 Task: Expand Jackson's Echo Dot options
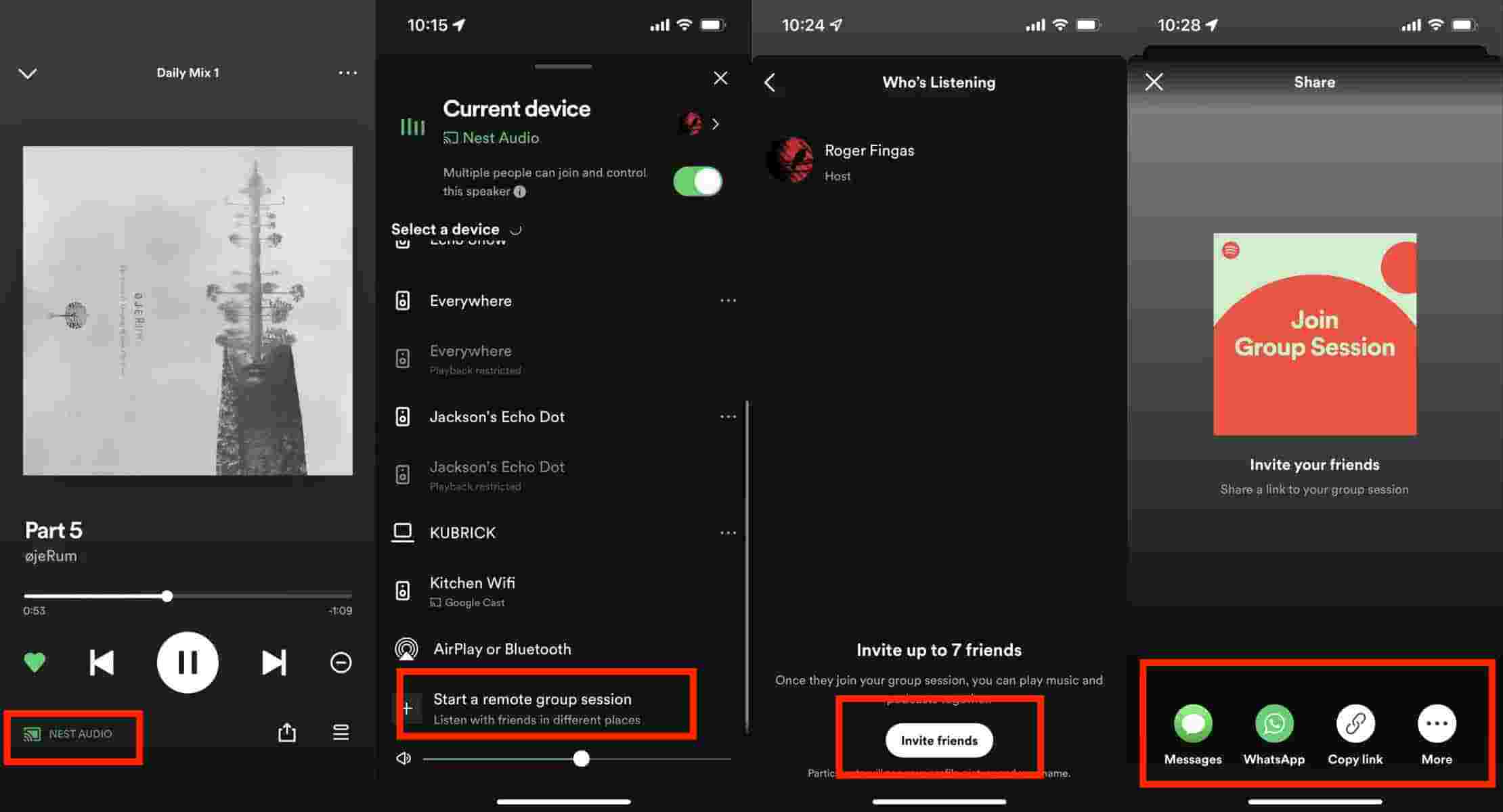tap(728, 416)
